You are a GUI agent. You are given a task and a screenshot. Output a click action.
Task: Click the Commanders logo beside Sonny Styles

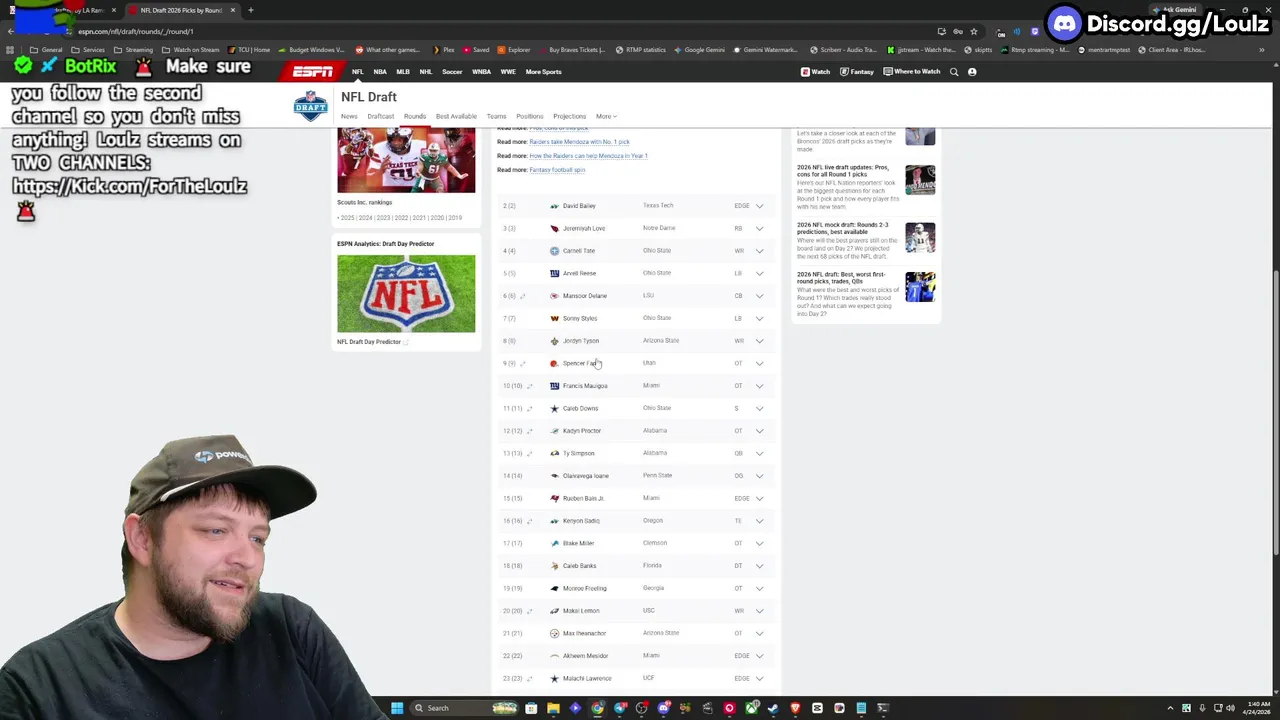[x=554, y=318]
